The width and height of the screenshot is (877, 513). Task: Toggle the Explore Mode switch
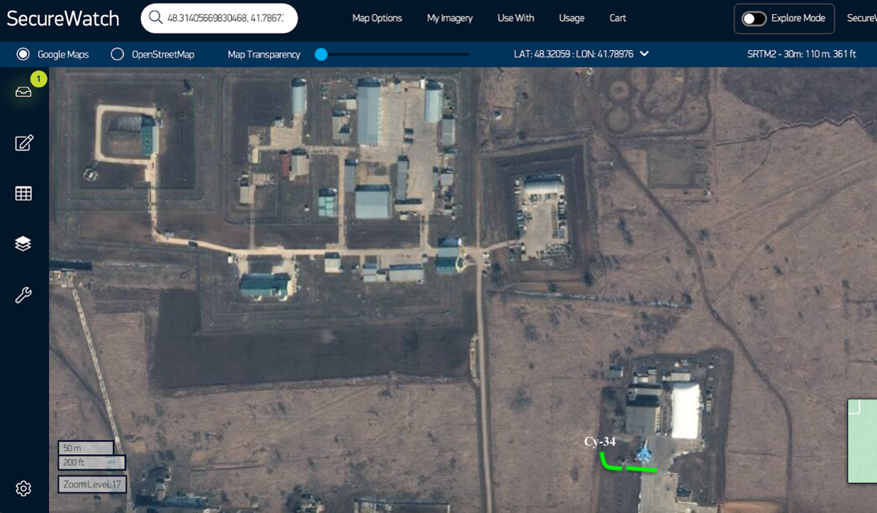(754, 19)
